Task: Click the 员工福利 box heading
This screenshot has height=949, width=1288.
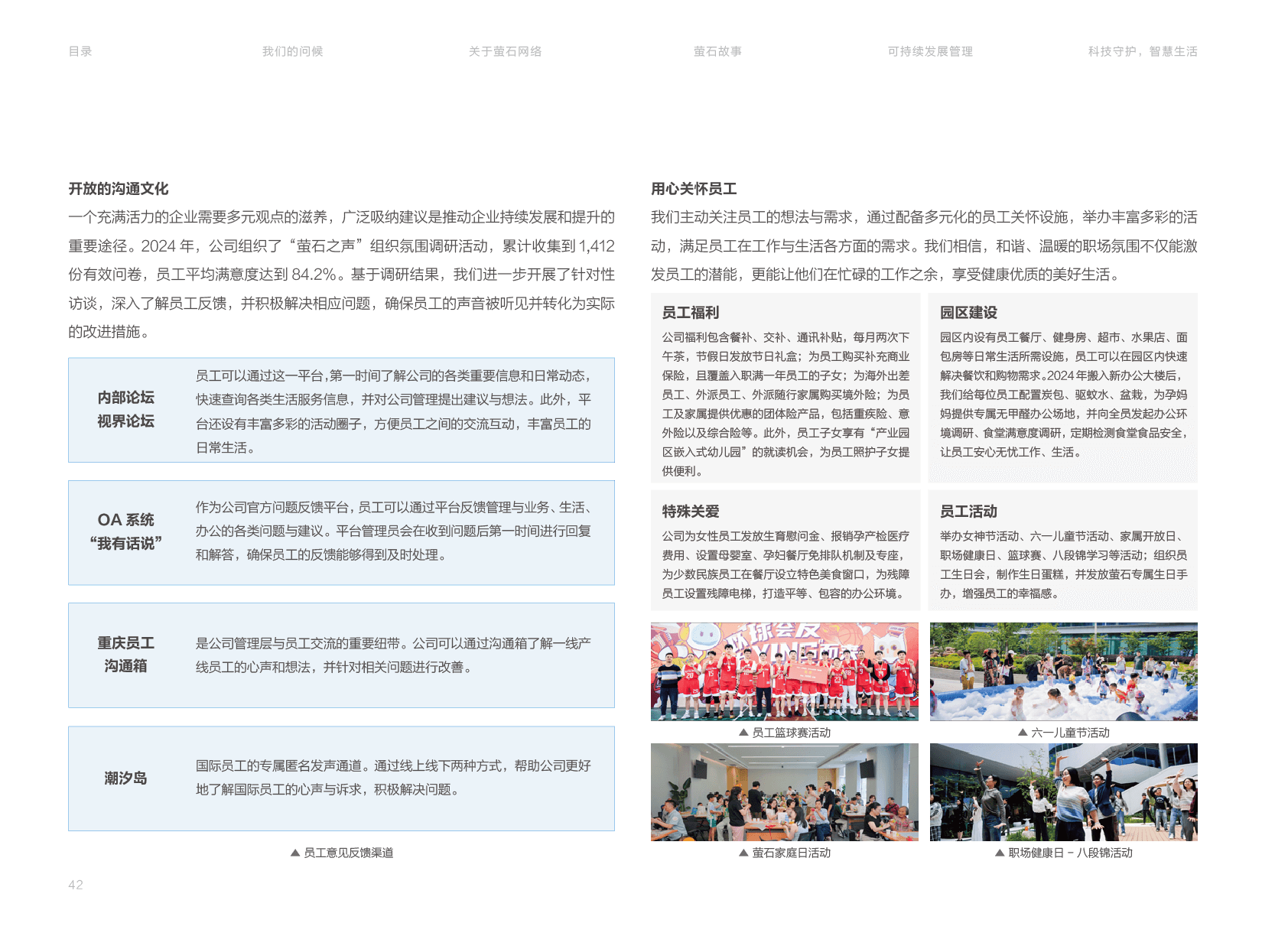Action: point(691,313)
